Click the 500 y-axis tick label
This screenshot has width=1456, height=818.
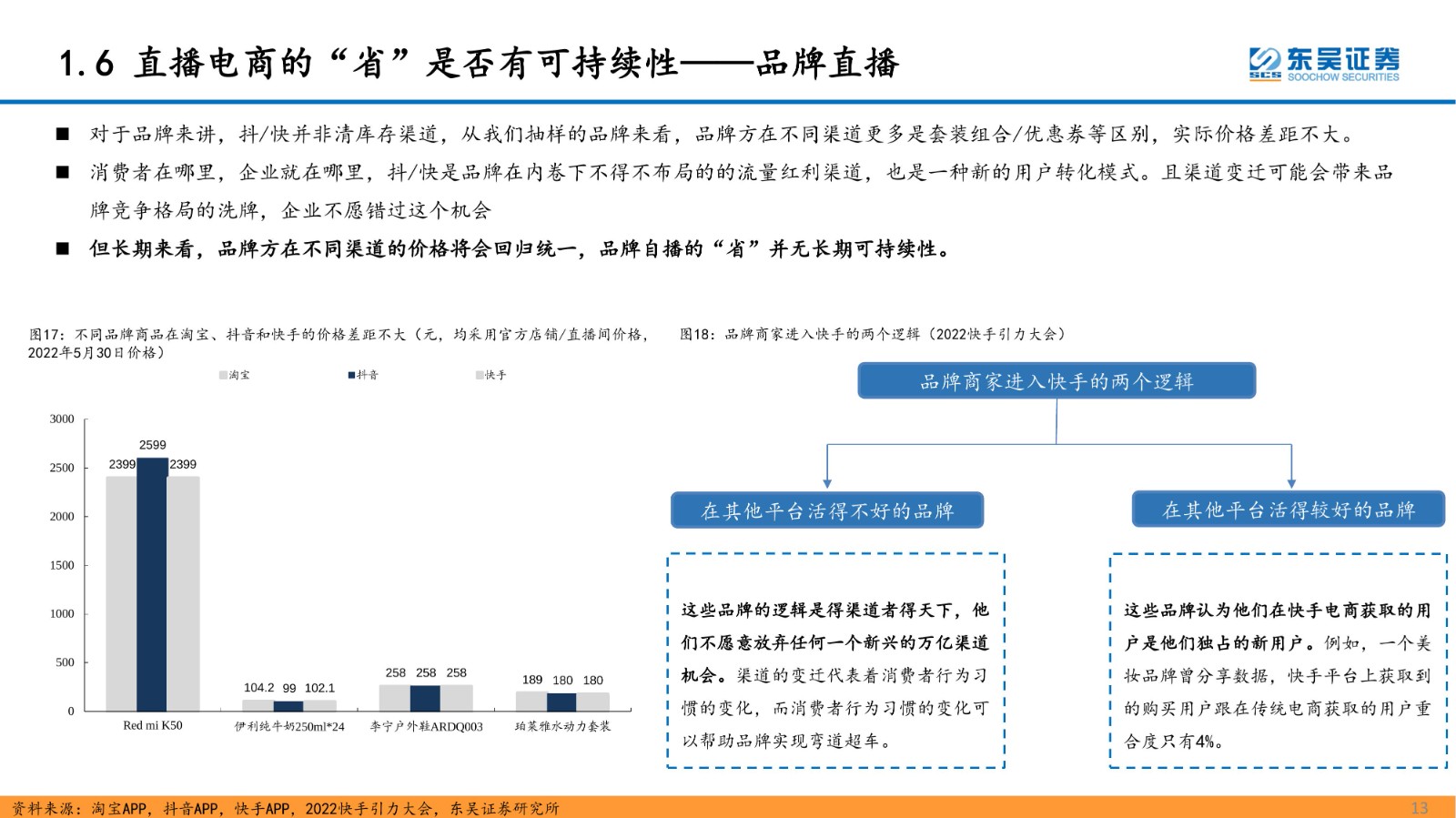65,662
